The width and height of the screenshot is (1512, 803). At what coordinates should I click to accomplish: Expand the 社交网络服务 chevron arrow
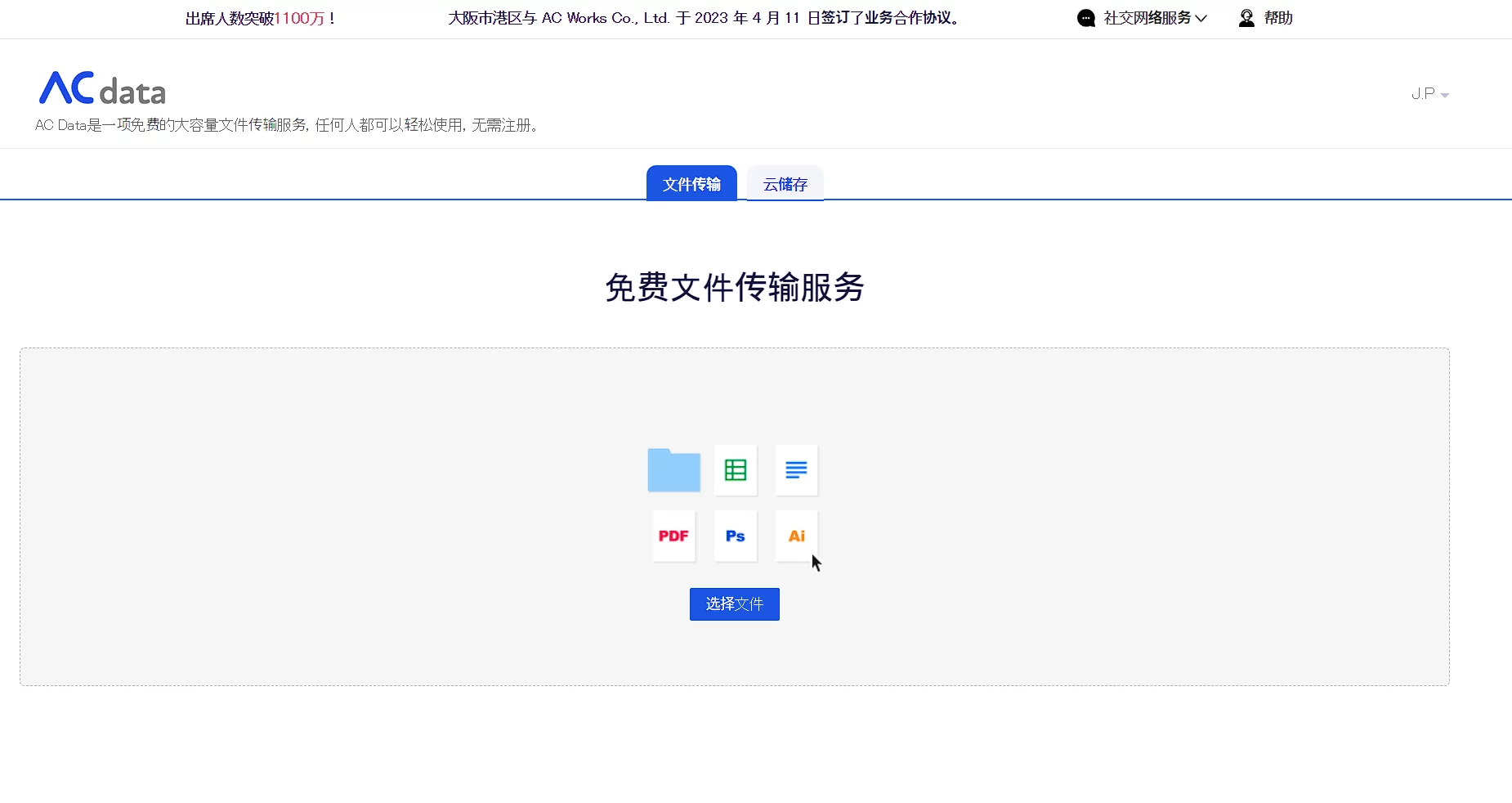[x=1201, y=18]
